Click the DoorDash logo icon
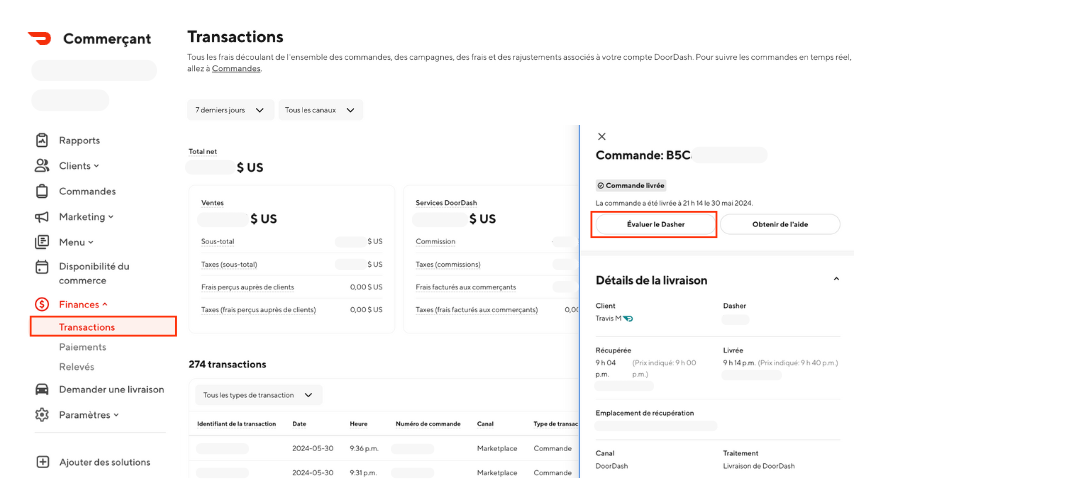 39,38
